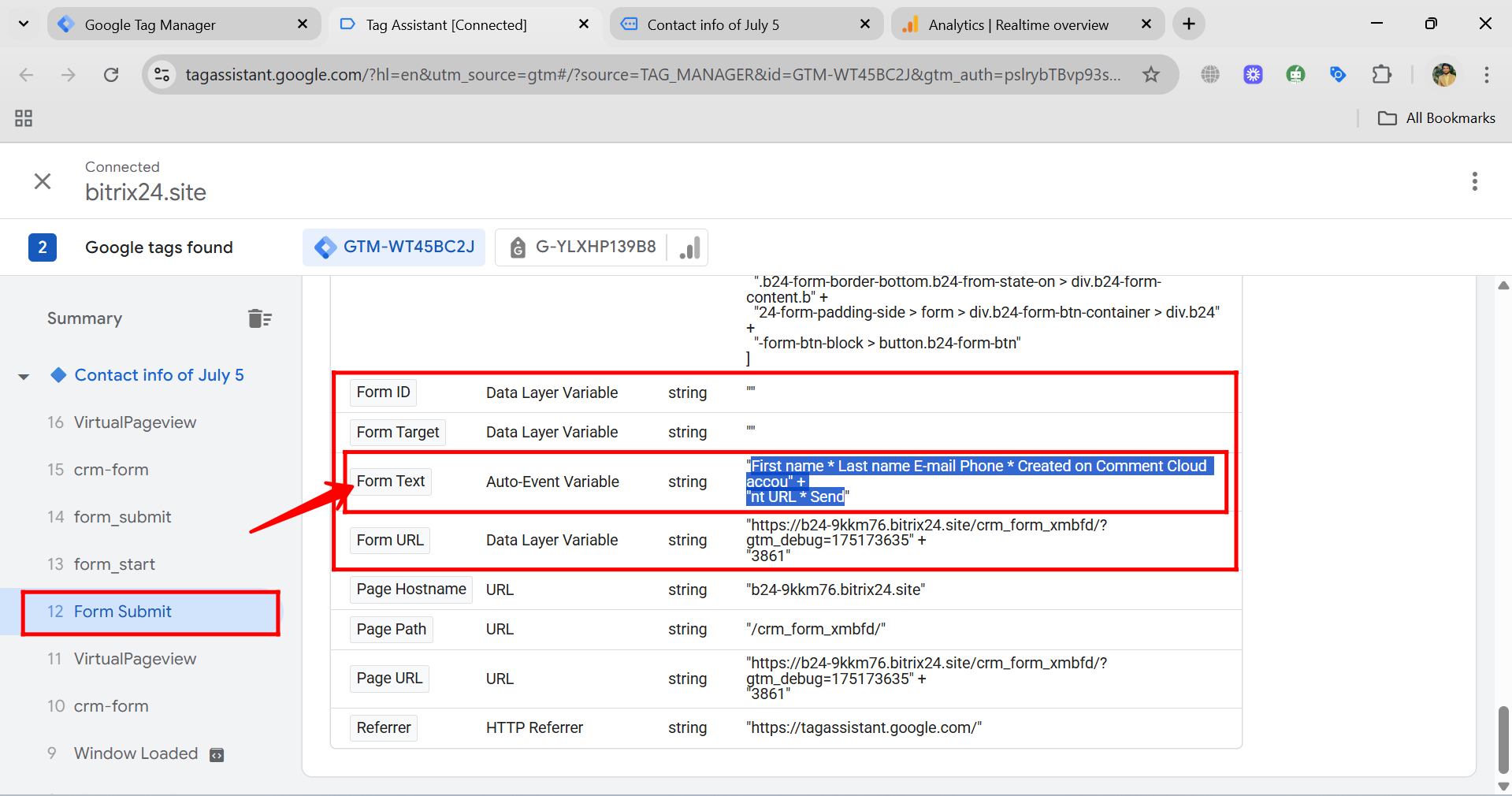Viewport: 1512px width, 796px height.
Task: Open the All Bookmarks folder
Action: 1436,118
